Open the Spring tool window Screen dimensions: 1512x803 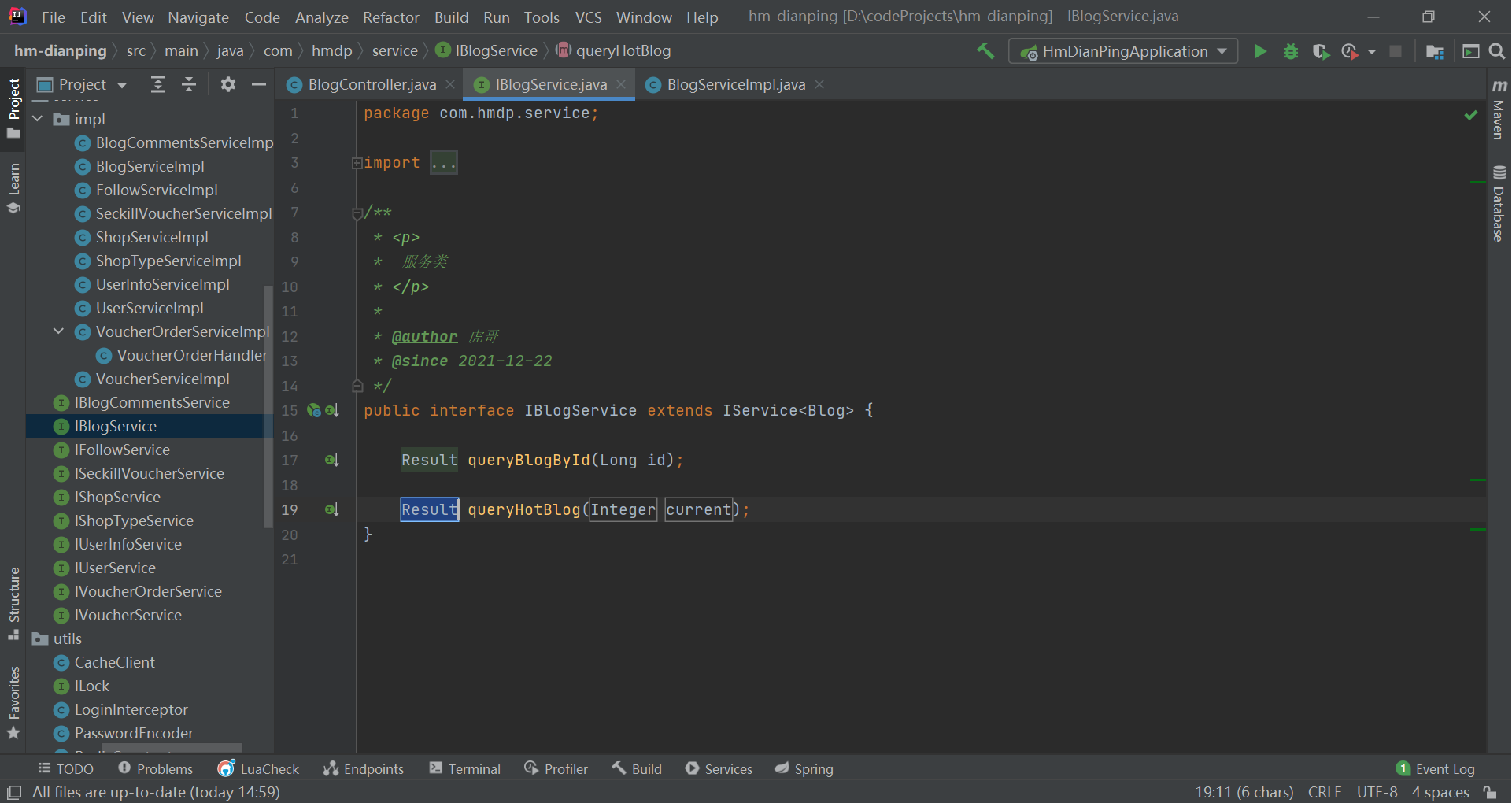click(x=804, y=768)
